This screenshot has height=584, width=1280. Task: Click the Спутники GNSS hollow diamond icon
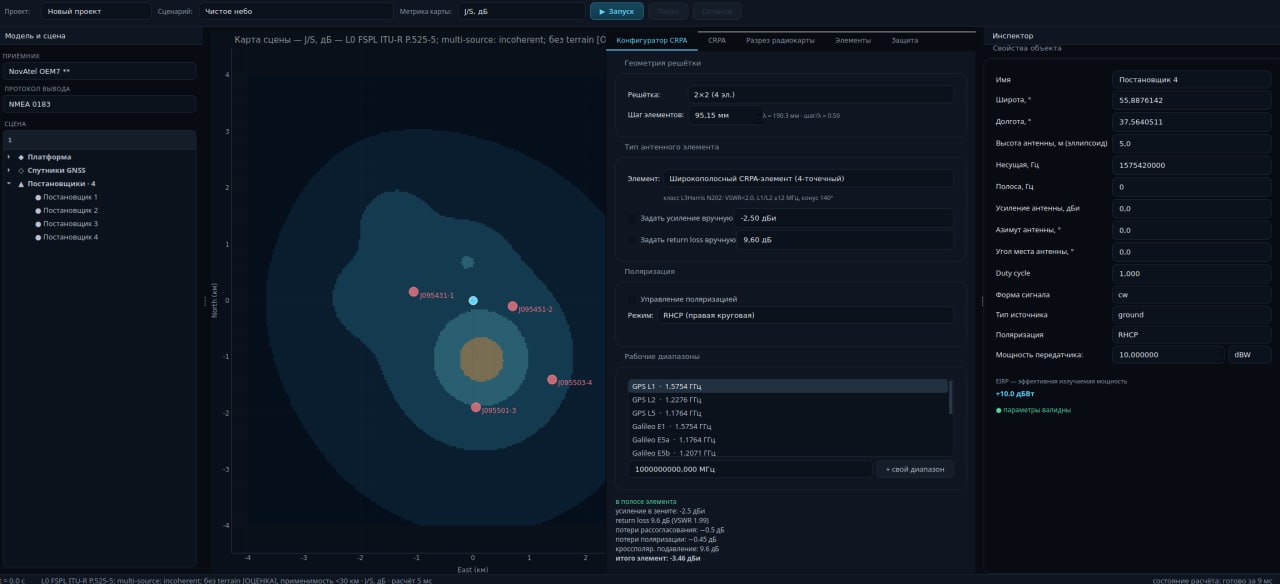coord(21,170)
